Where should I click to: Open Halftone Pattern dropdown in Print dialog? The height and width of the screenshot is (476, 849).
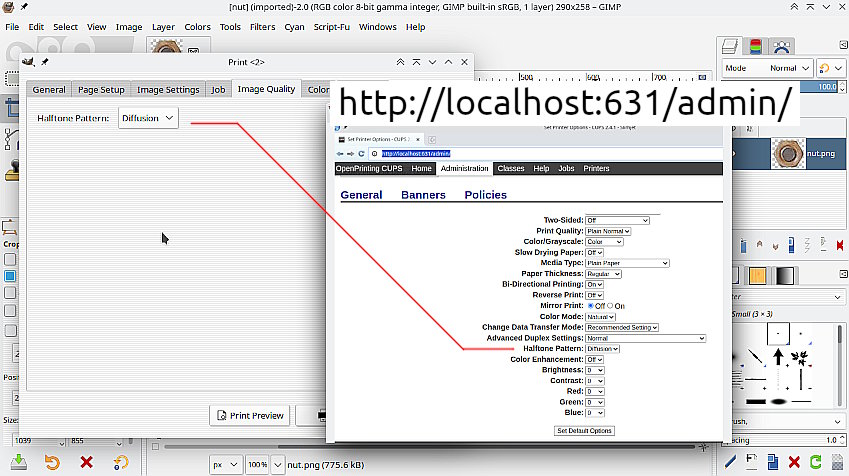(x=148, y=118)
